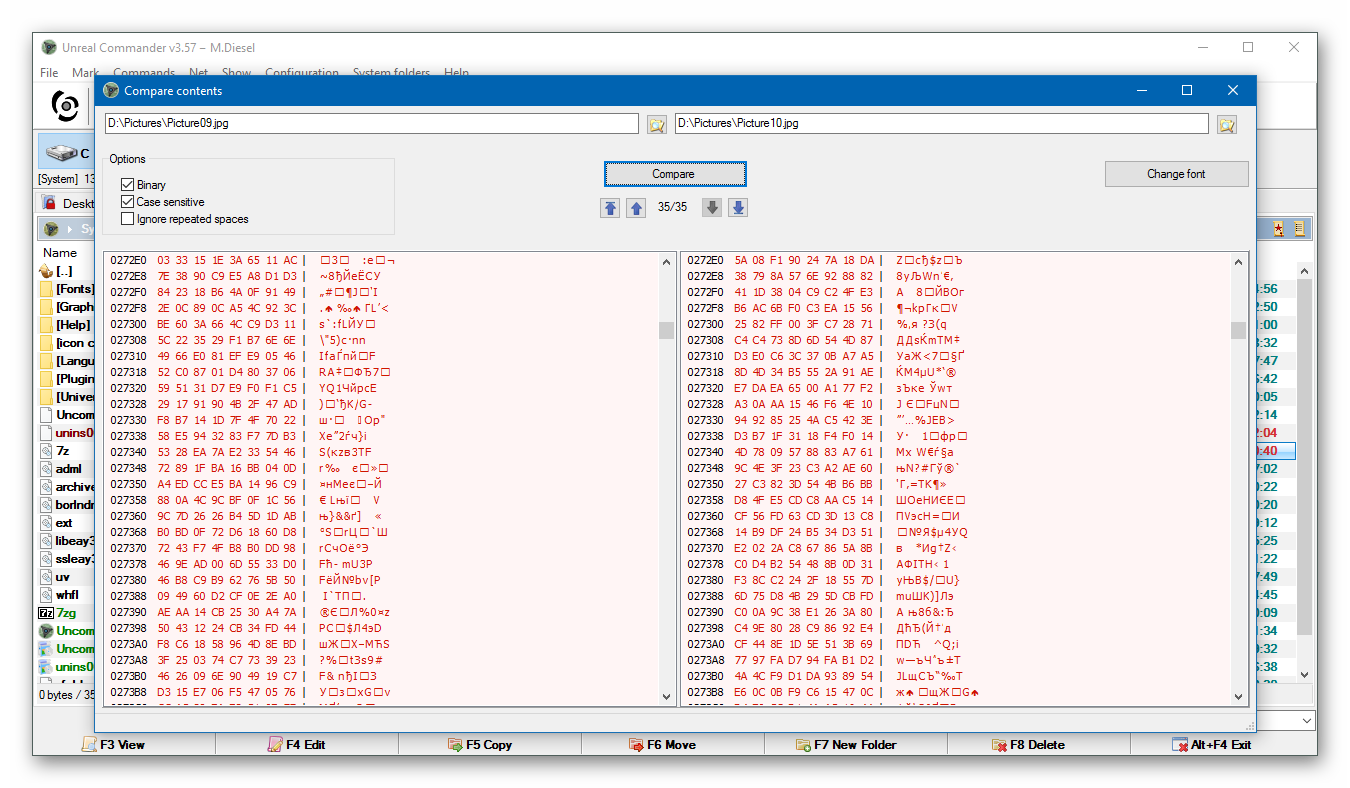This screenshot has height=788, width=1350.
Task: Open the Help menu
Action: 456,73
